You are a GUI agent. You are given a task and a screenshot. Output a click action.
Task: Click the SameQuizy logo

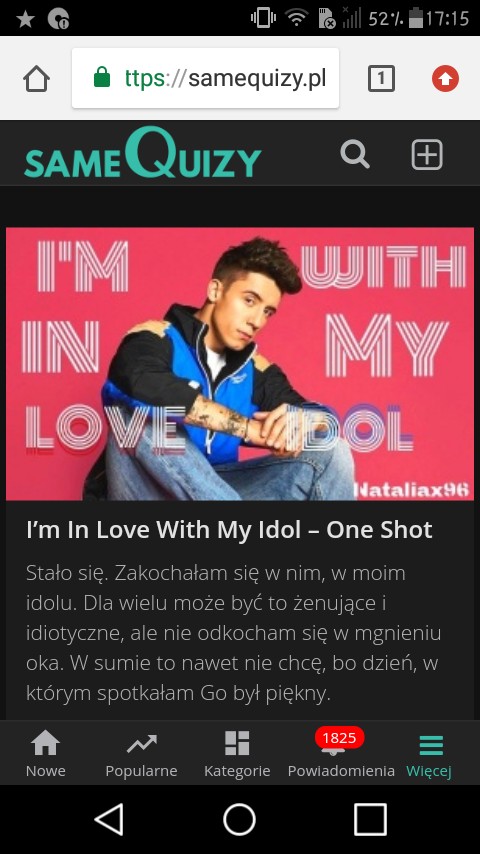pos(143,153)
